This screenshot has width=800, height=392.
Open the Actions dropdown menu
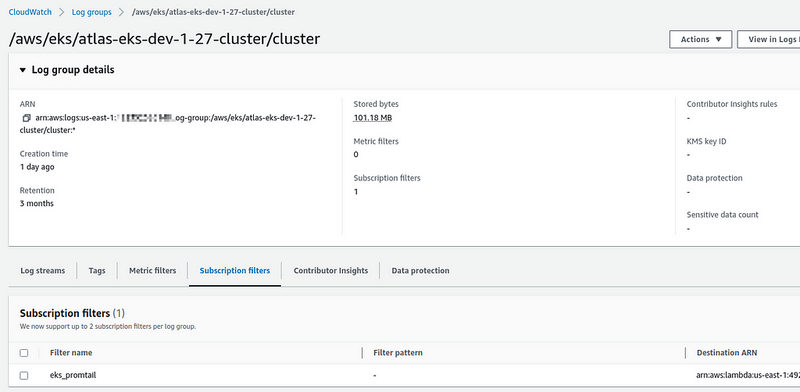pyautogui.click(x=701, y=39)
